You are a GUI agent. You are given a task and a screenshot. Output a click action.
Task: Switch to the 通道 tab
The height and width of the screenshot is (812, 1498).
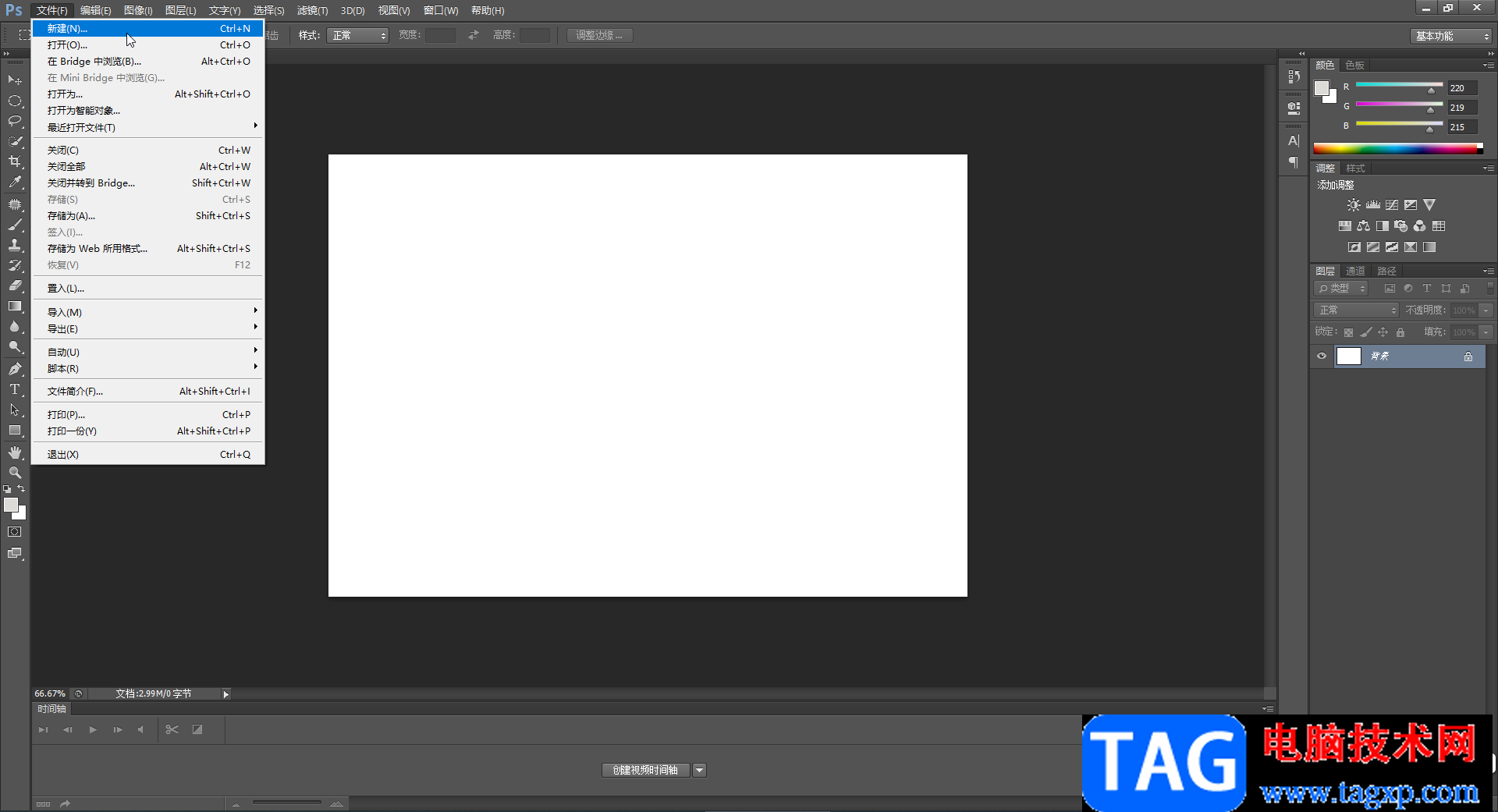(1356, 271)
